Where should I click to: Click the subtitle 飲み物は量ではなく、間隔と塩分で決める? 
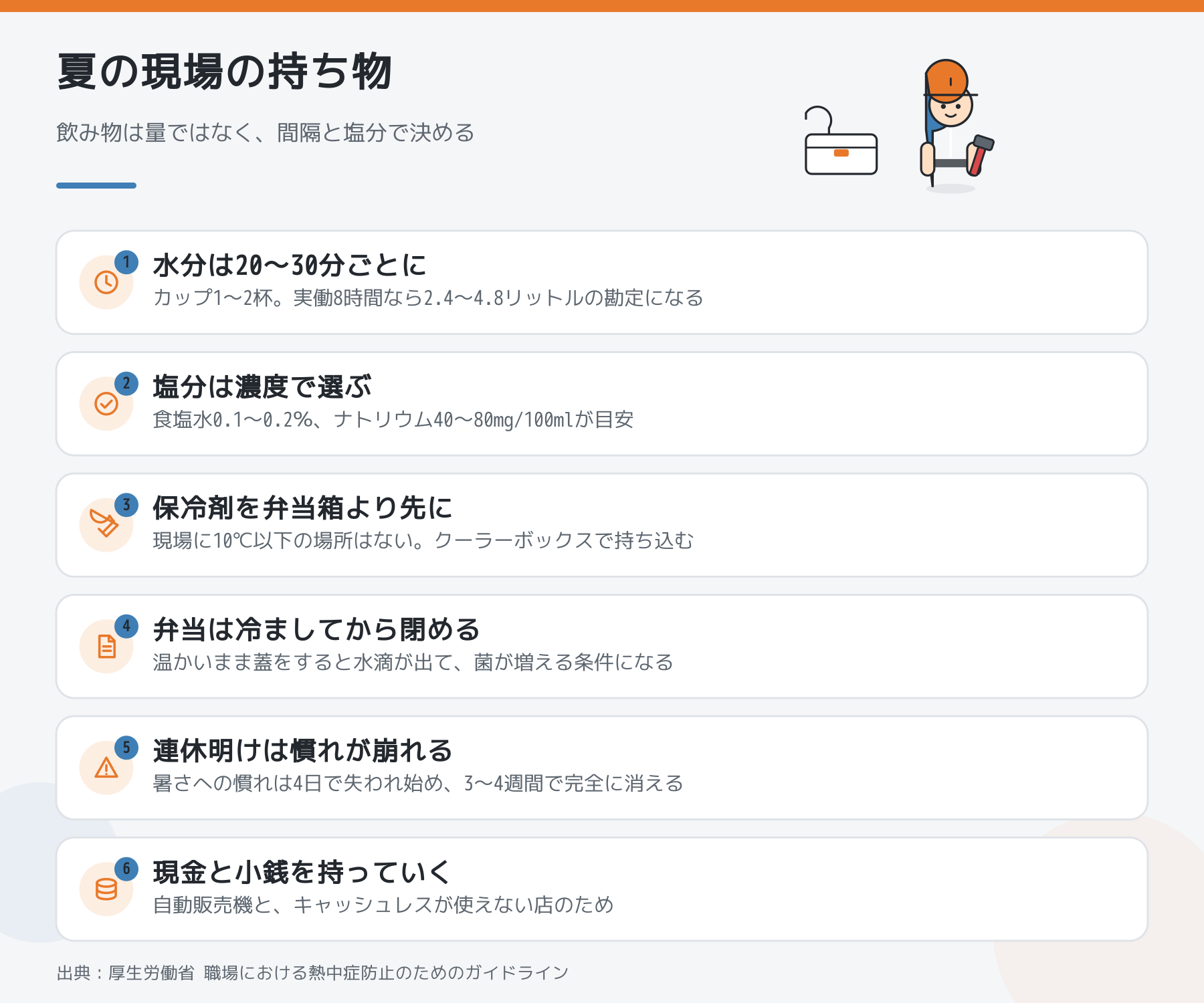tap(266, 132)
